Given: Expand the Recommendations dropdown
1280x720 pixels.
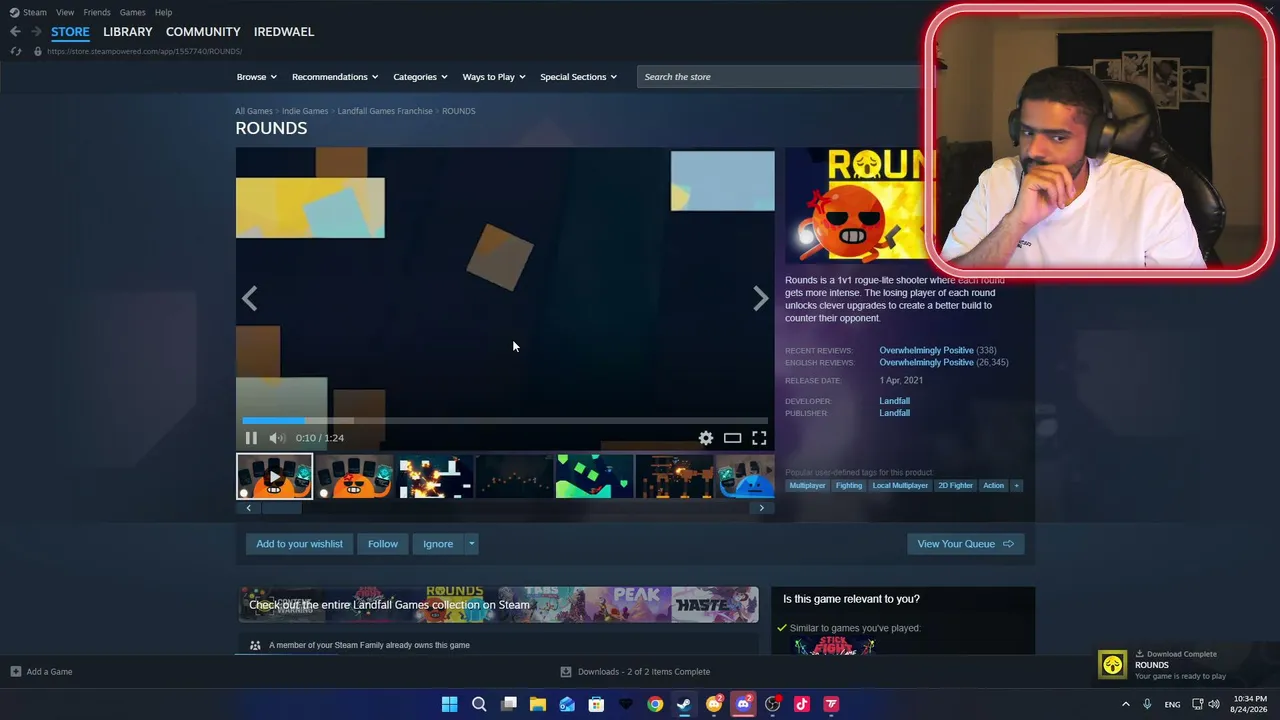Looking at the screenshot, I should pyautogui.click(x=335, y=77).
